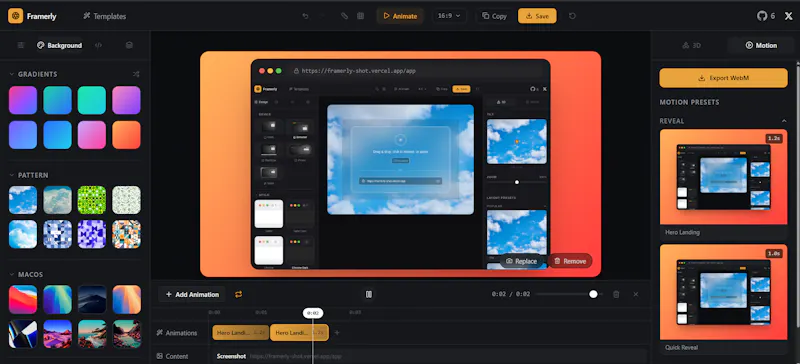Close the timeline panel with X icon
Screen dimensions: 800x364
[636, 294]
